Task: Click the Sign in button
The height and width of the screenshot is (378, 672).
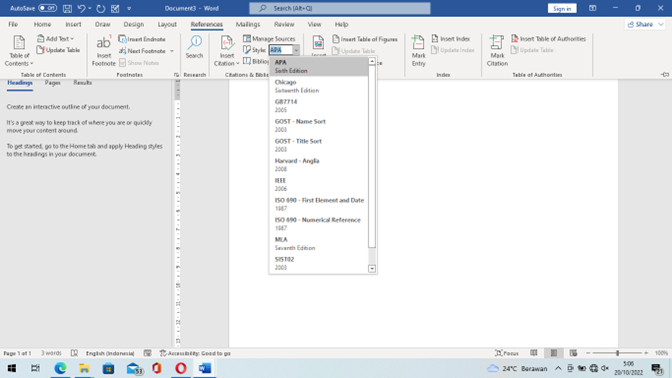Action: 562,8
